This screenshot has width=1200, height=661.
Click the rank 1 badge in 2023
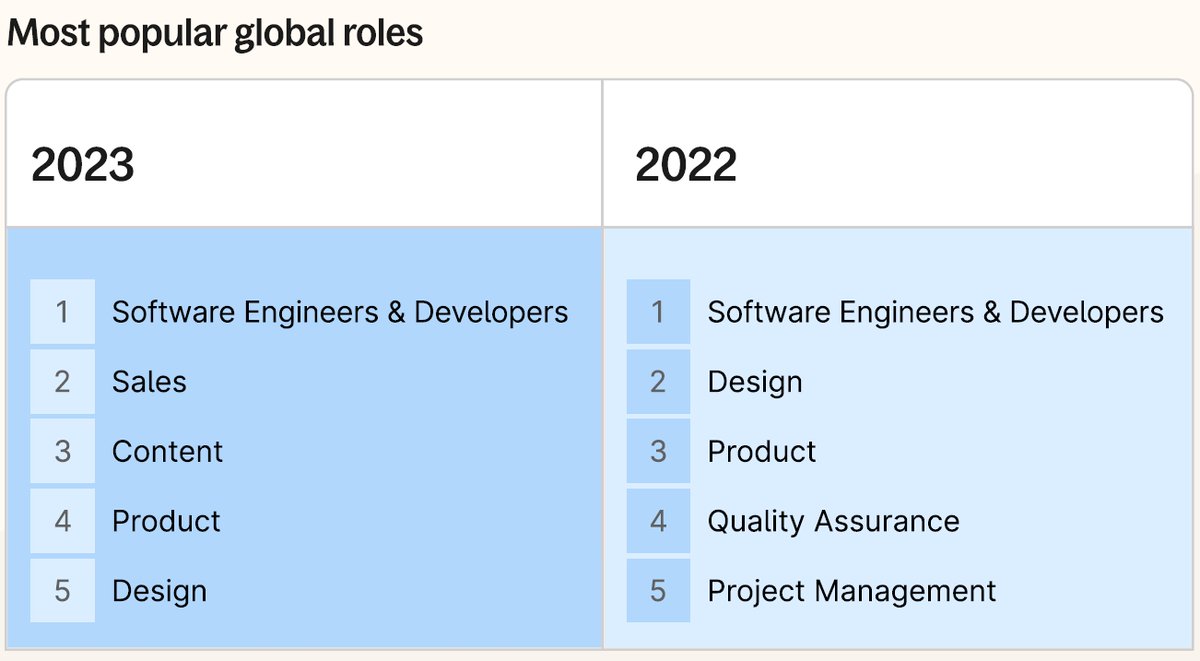tap(62, 312)
